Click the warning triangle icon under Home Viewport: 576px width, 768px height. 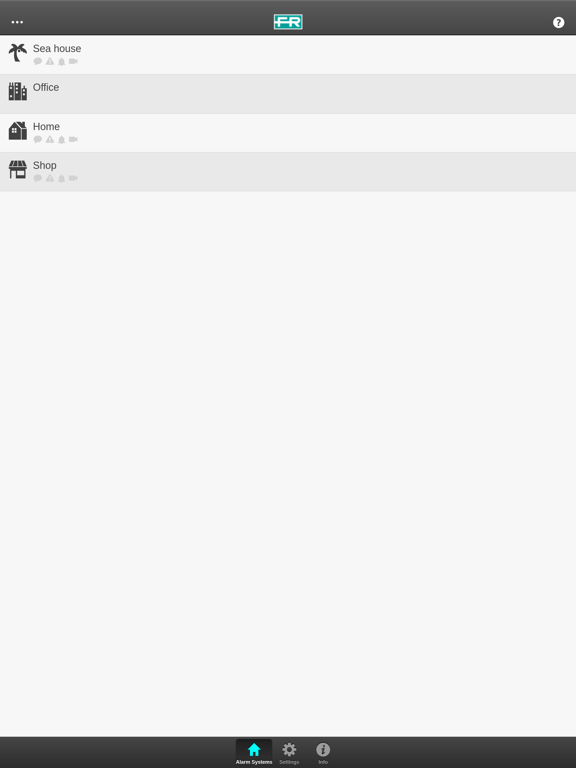coord(50,140)
